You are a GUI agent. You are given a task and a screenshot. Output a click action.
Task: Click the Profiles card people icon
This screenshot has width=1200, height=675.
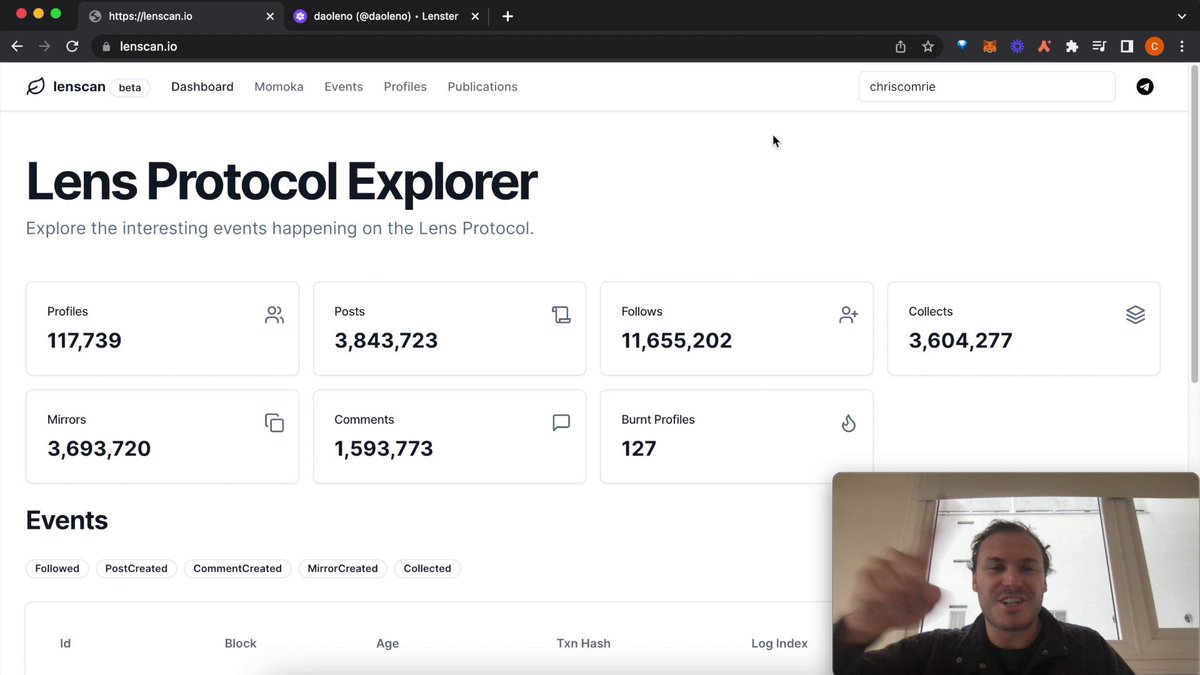274,315
